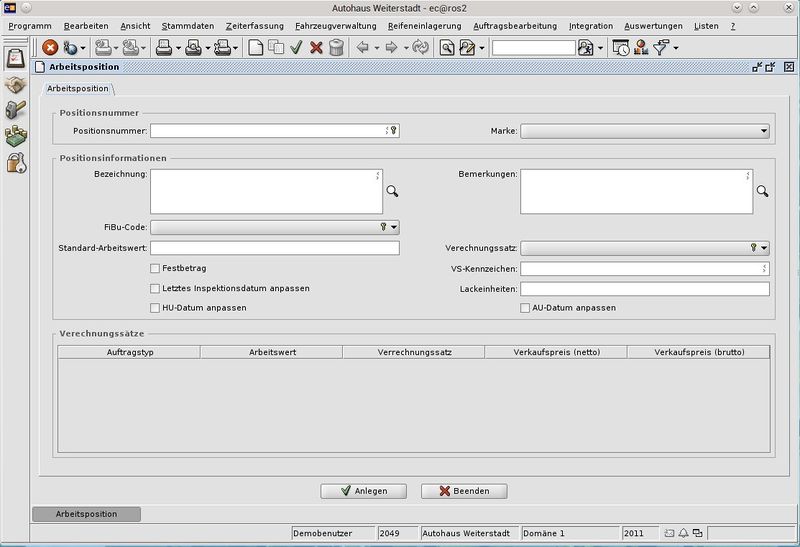The height and width of the screenshot is (547, 800).
Task: Create a new record with blank page icon
Action: click(255, 48)
